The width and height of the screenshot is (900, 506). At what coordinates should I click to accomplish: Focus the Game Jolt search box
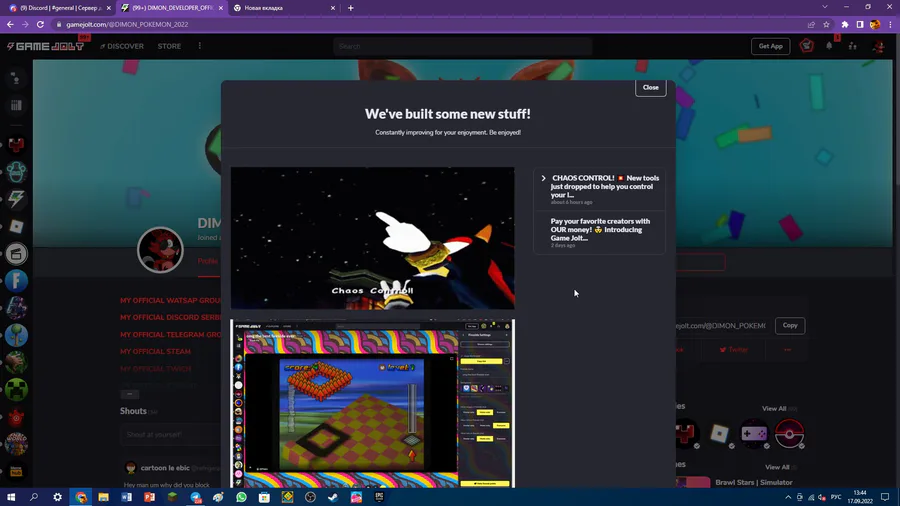[x=463, y=46]
